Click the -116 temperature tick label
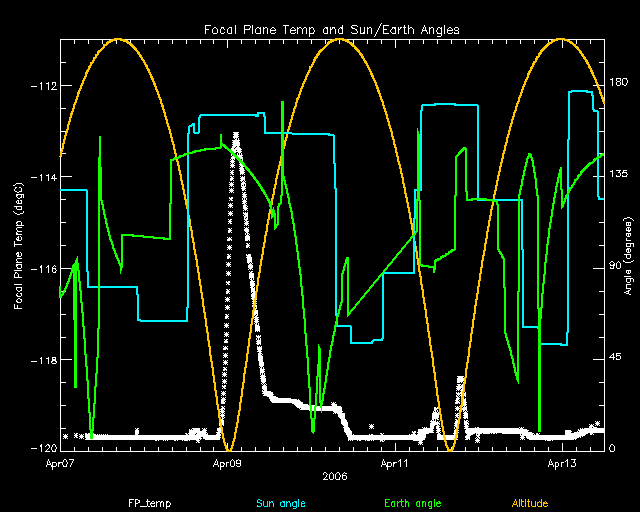Viewport: 640px width, 512px height. pyautogui.click(x=42, y=268)
